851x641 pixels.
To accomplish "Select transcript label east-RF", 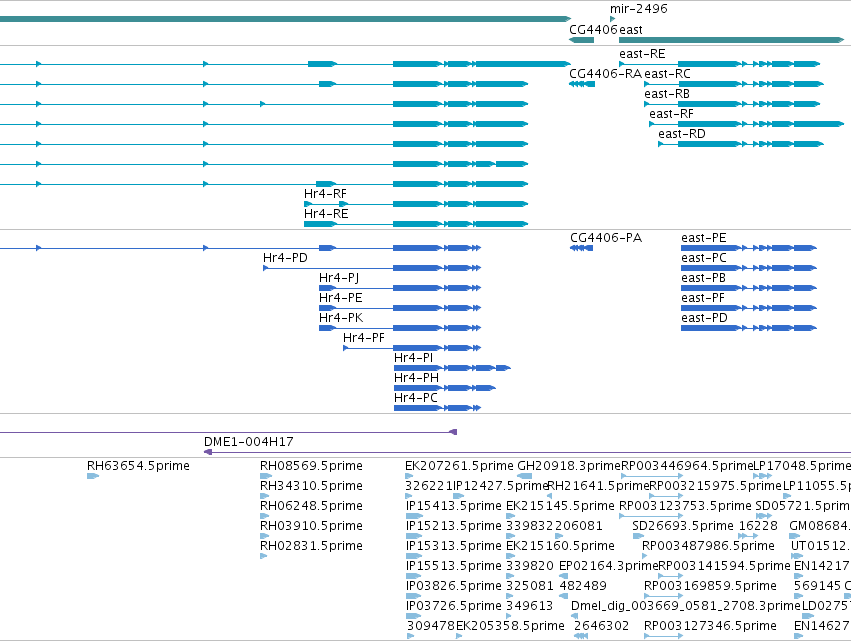I will [x=671, y=114].
